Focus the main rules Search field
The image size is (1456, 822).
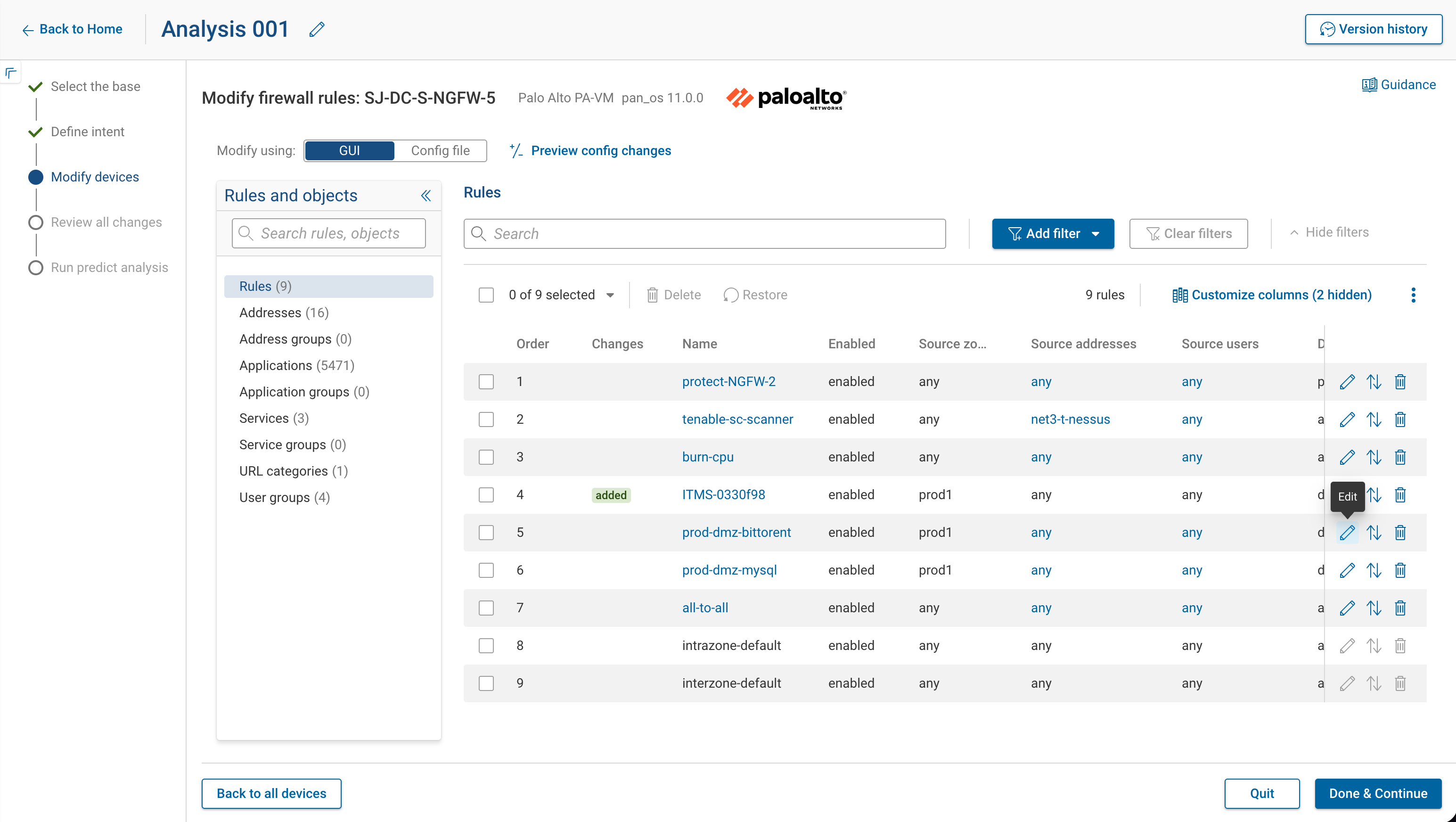coord(704,233)
